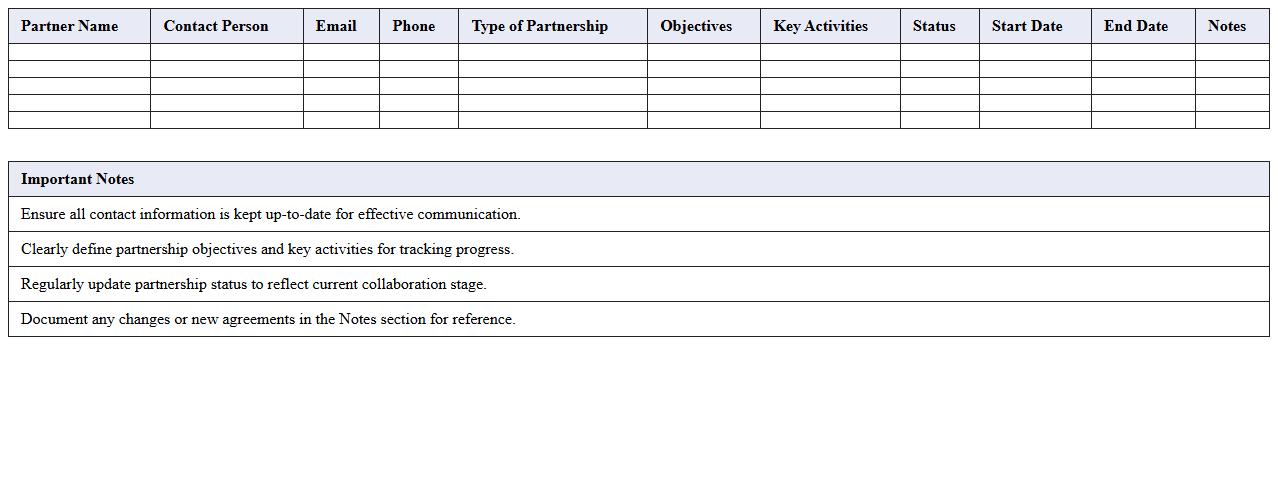1278x501 pixels.
Task: Click the Email column header
Action: click(x=336, y=26)
